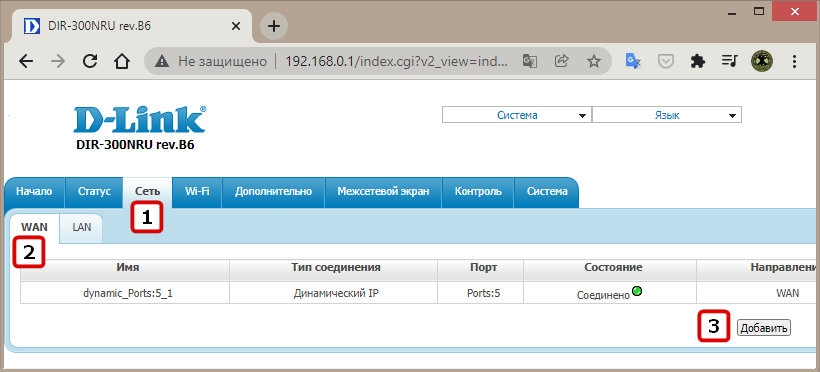Expand the Система dropdown
Viewport: 820px width, 372px height.
coord(517,116)
